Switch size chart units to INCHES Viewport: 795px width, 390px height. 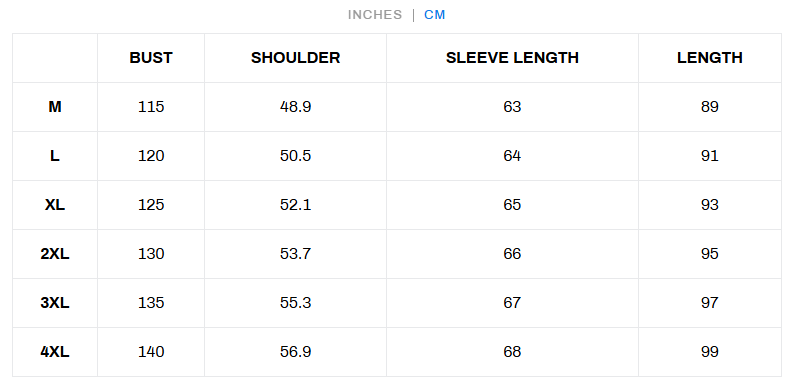(x=375, y=15)
